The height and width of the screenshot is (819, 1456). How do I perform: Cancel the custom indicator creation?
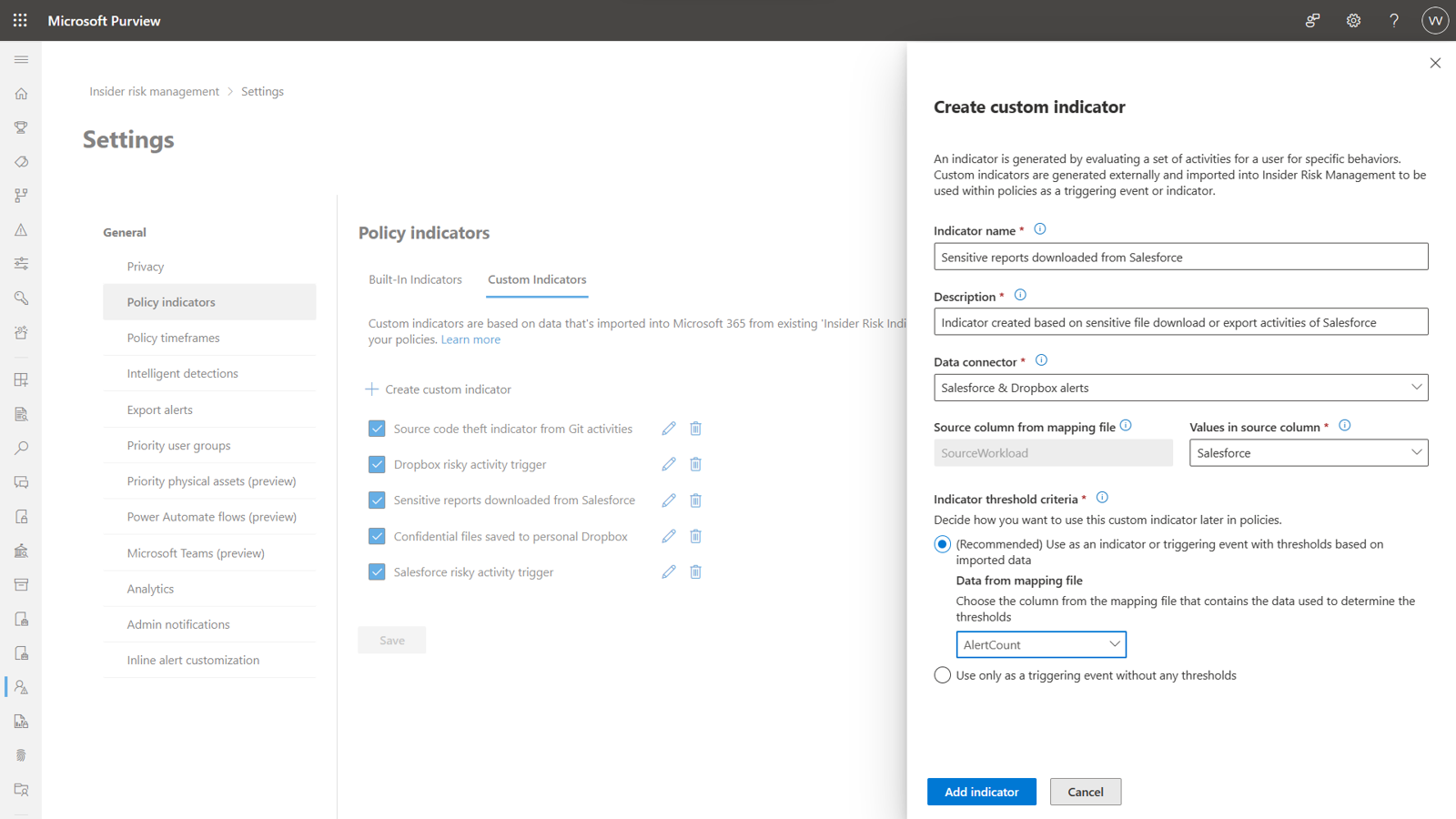pyautogui.click(x=1086, y=792)
